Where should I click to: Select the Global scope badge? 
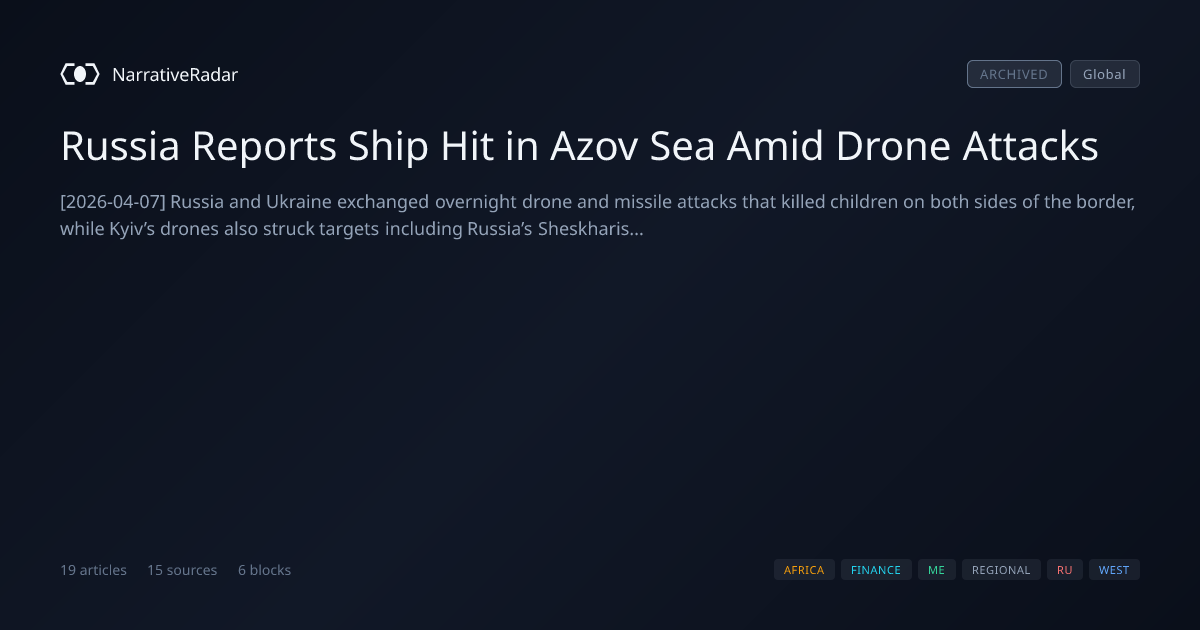(1104, 74)
